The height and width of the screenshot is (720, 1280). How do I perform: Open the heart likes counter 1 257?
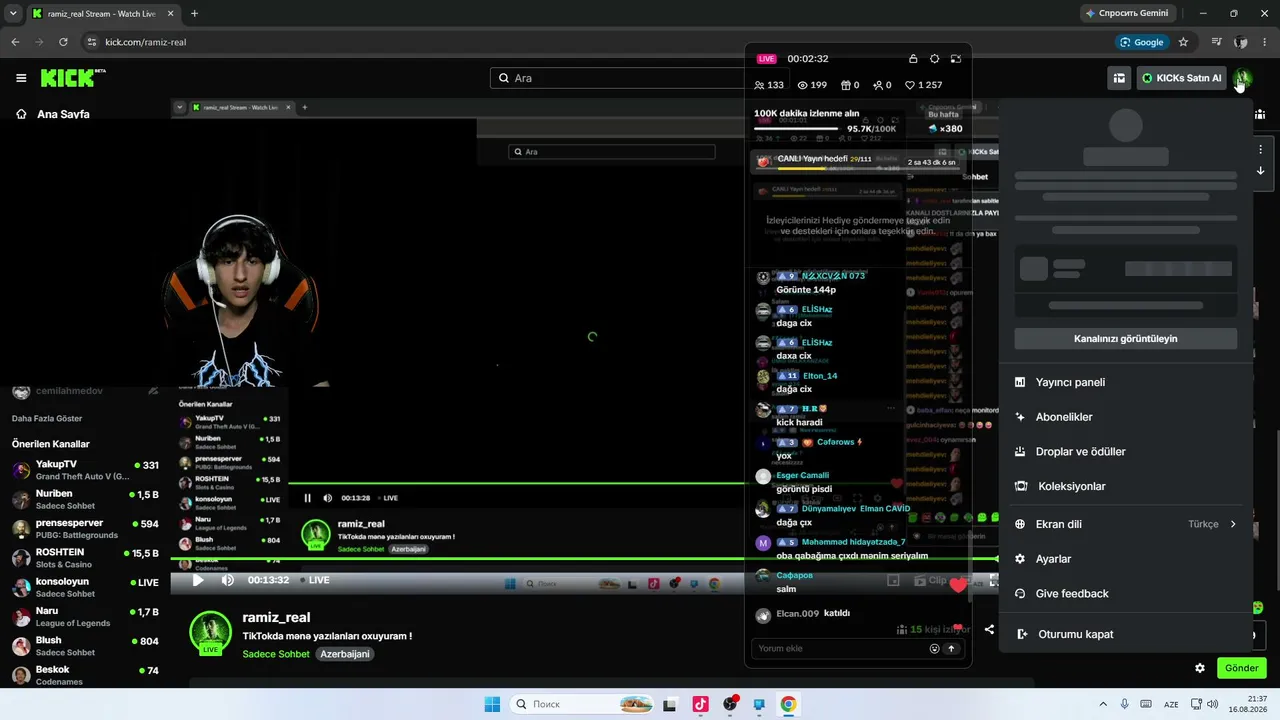(x=923, y=85)
